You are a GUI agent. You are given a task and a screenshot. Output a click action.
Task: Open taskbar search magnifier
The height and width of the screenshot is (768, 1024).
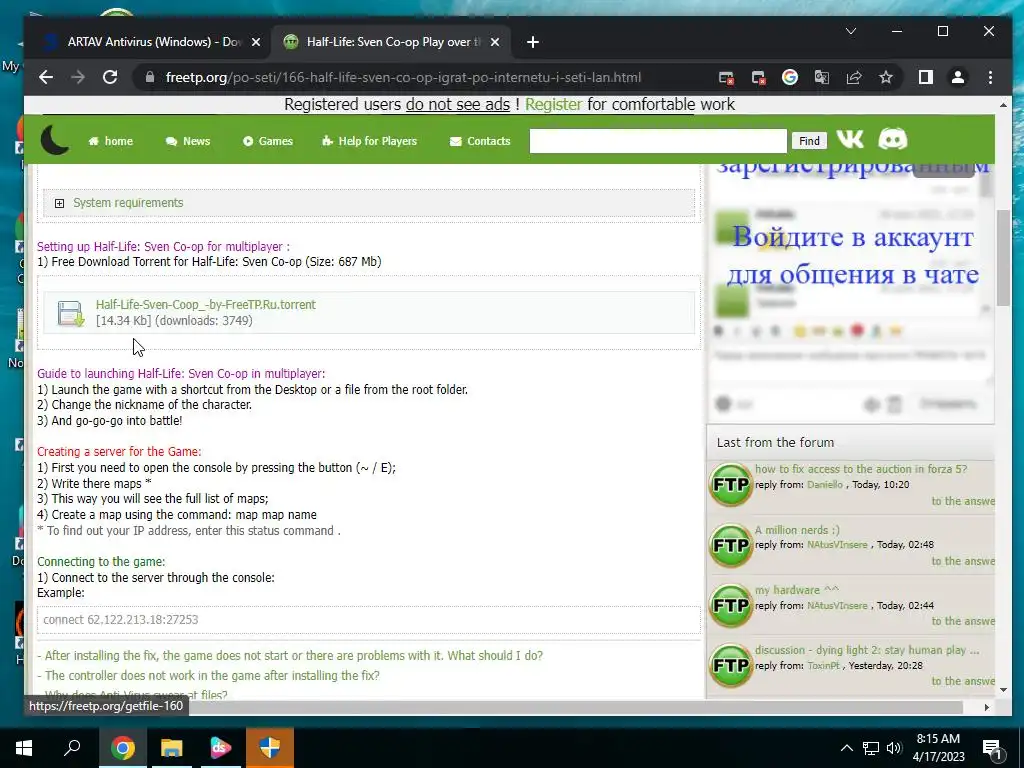click(72, 748)
